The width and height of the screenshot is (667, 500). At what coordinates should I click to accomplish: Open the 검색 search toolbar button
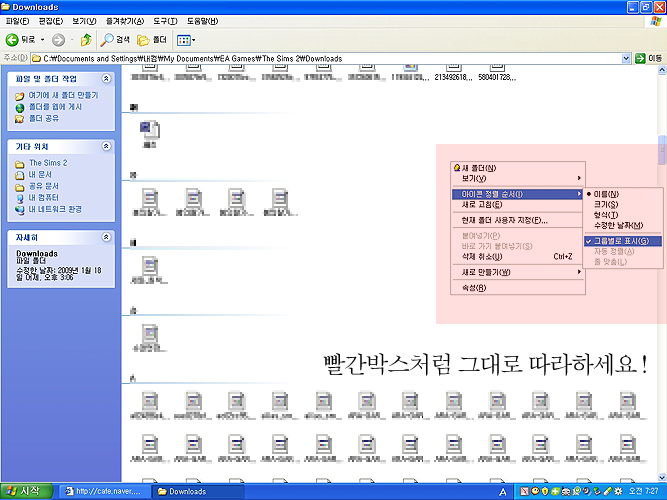click(115, 40)
